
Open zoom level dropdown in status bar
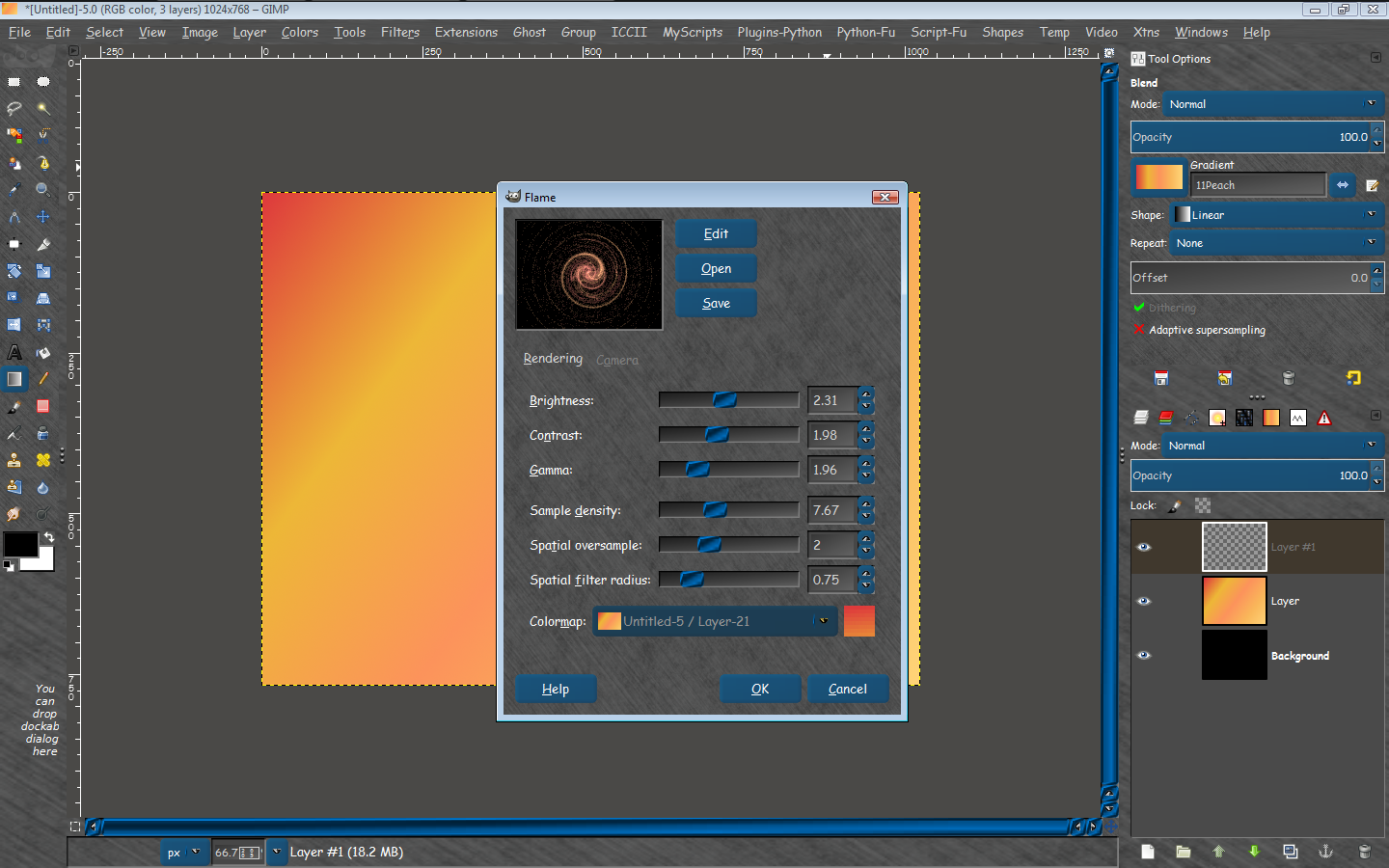tap(277, 853)
